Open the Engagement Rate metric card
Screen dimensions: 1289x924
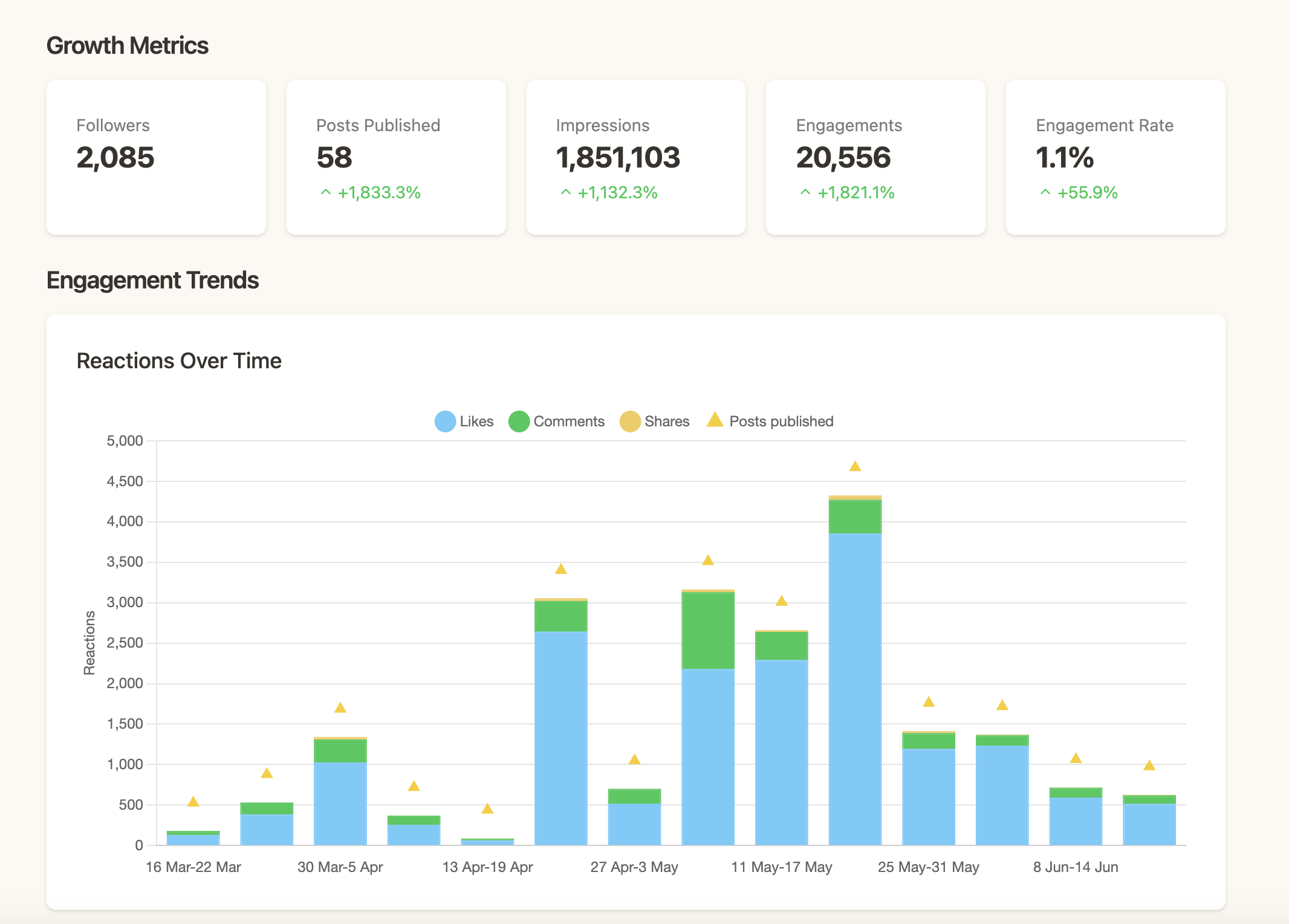tap(1115, 157)
